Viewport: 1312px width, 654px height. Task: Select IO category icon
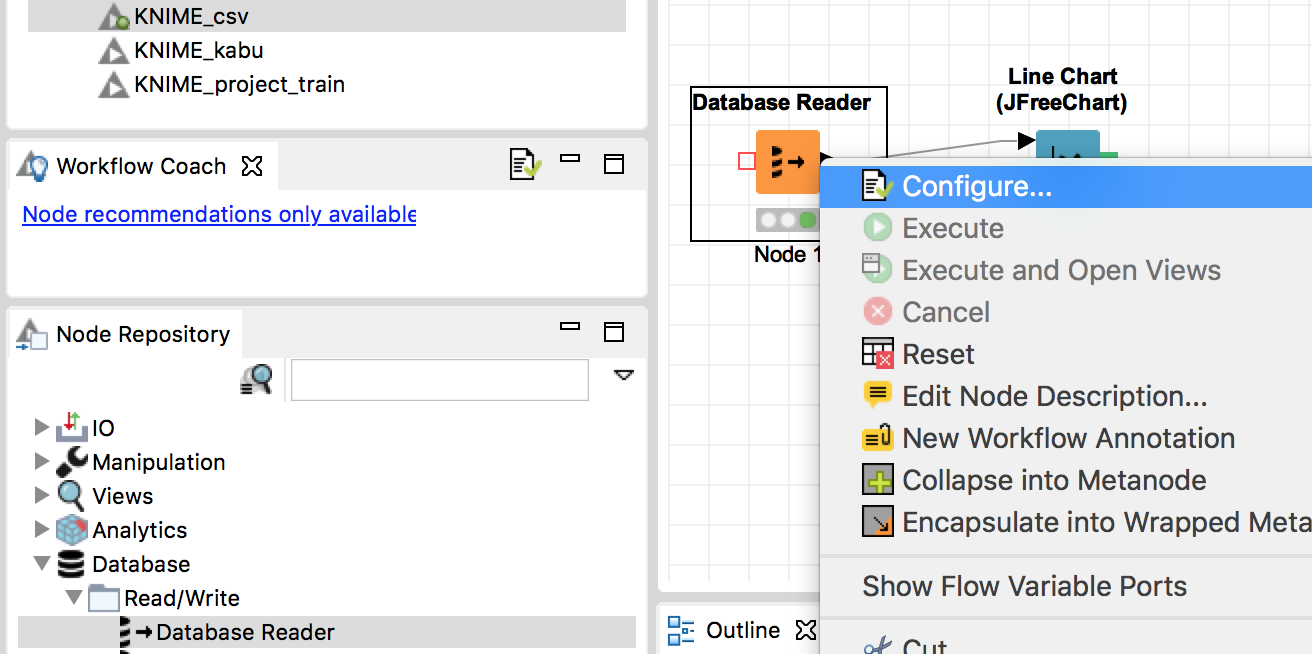click(x=72, y=427)
